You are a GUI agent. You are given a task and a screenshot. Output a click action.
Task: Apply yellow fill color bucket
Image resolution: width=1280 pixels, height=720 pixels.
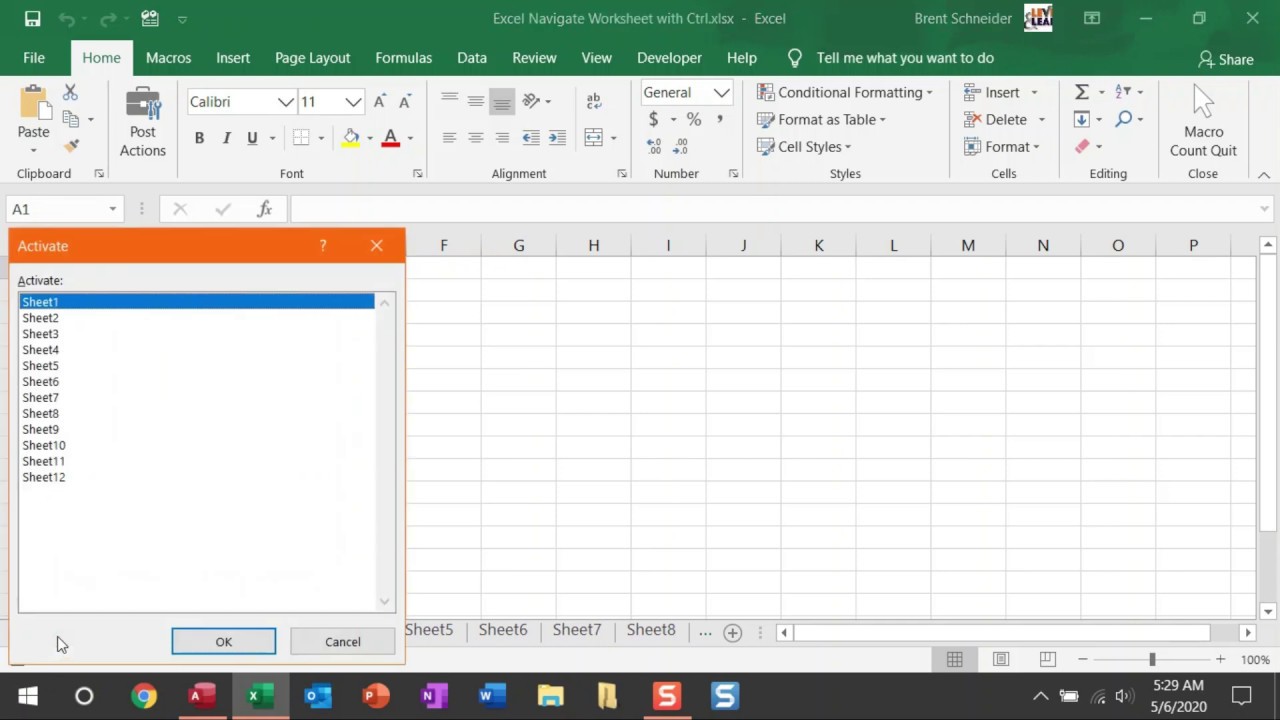(350, 138)
